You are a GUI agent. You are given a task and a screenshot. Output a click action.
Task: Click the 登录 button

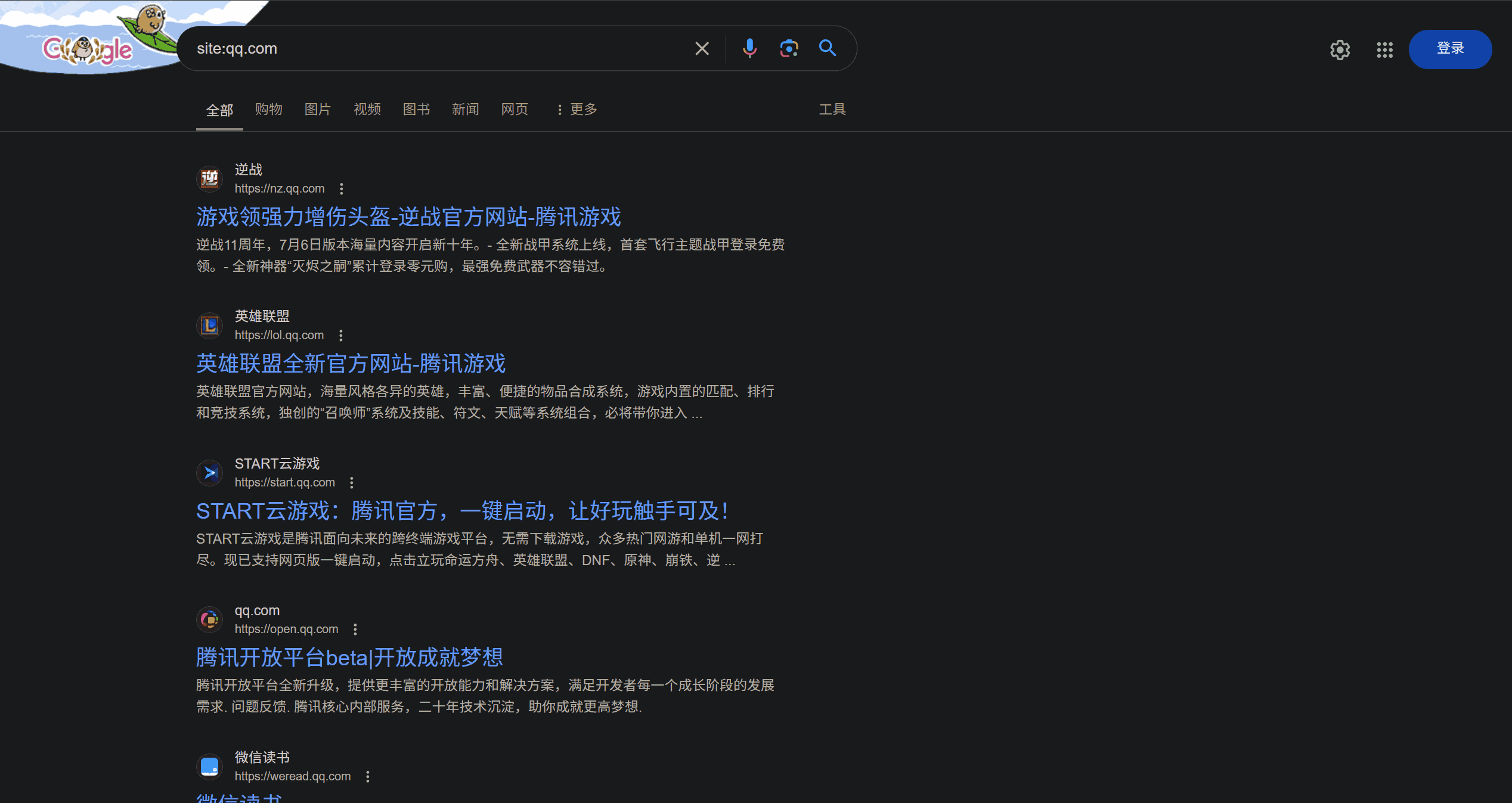click(1449, 49)
